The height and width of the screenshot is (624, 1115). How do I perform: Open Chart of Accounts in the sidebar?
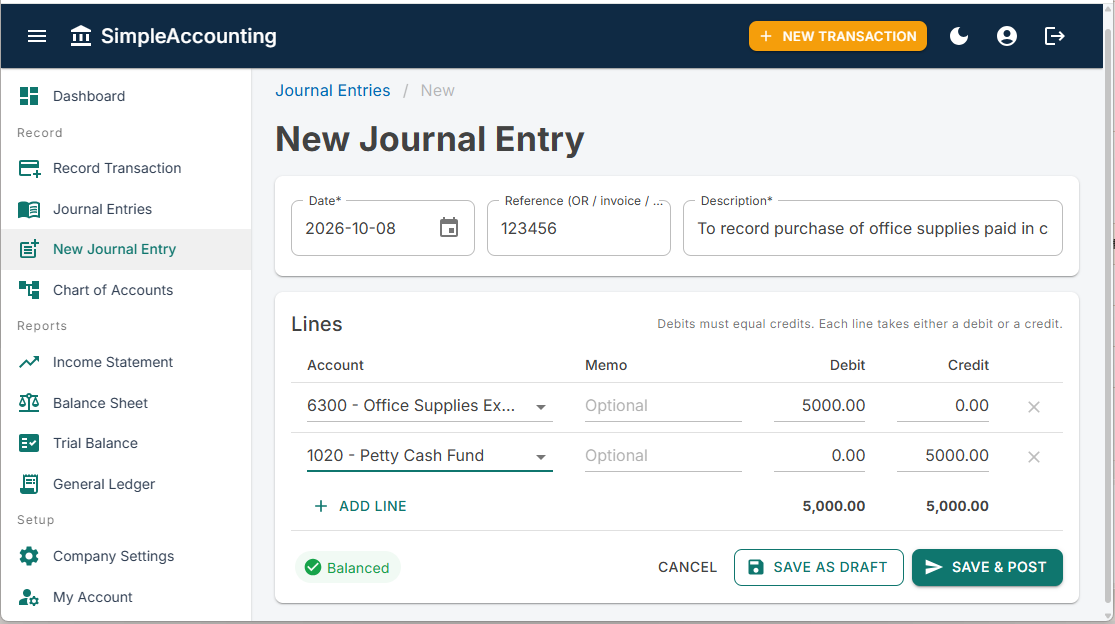pos(126,290)
